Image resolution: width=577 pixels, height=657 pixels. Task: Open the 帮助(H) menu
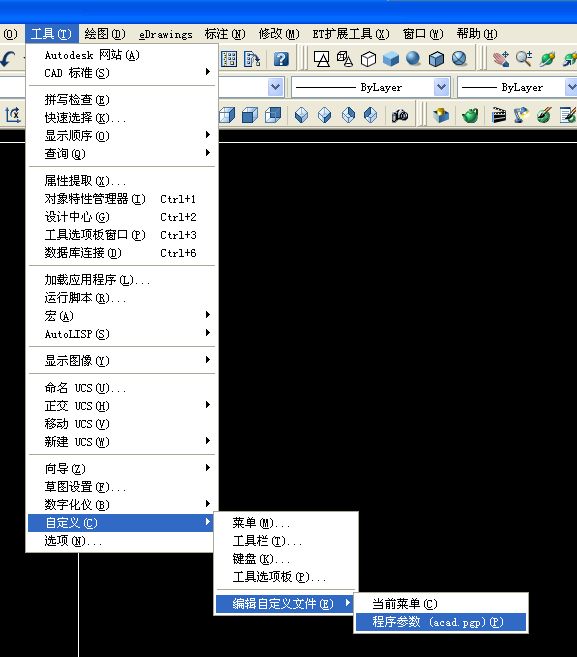click(x=477, y=34)
